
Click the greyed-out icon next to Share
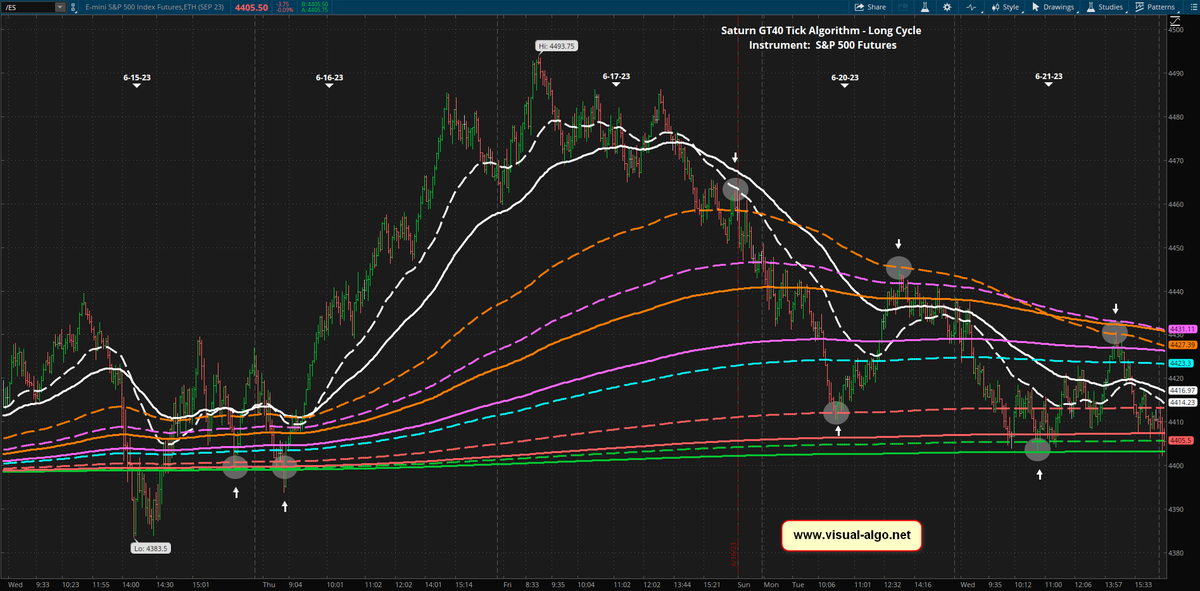(x=903, y=7)
